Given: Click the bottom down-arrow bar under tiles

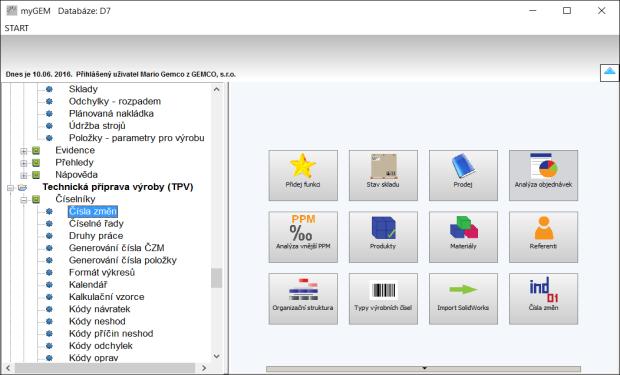Looking at the screenshot, I should (x=423, y=369).
